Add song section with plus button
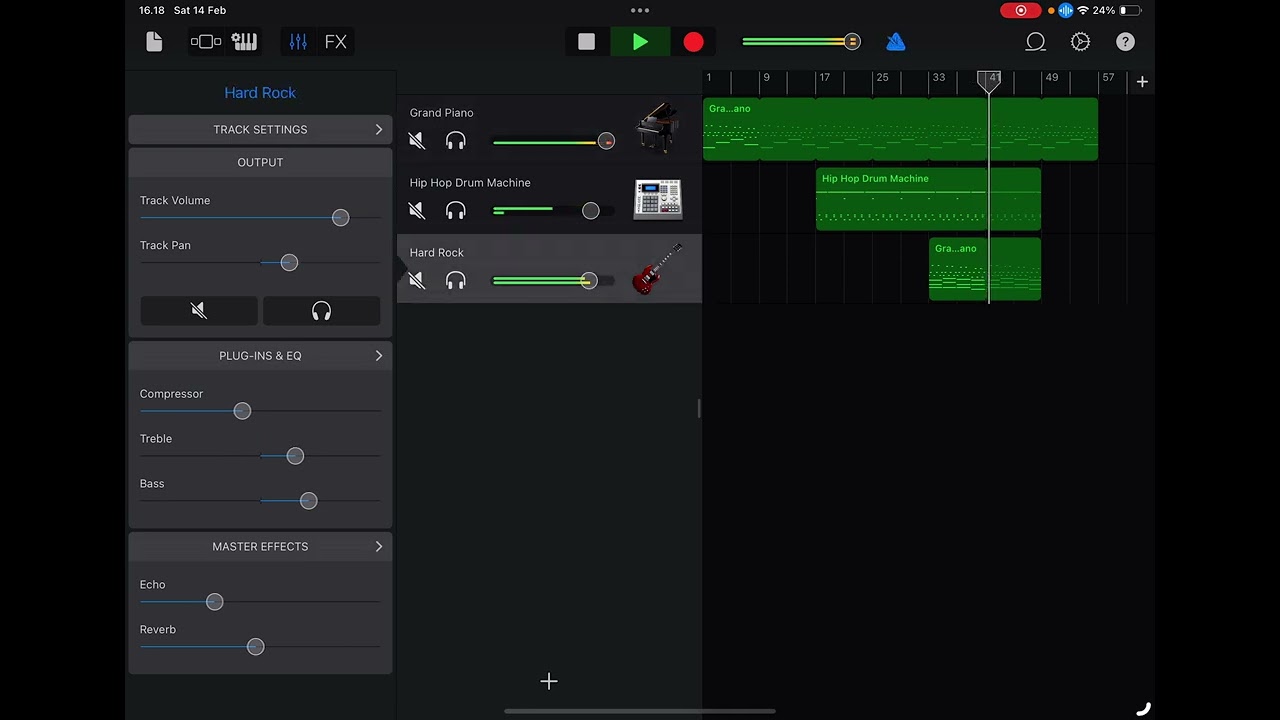 click(x=1142, y=82)
